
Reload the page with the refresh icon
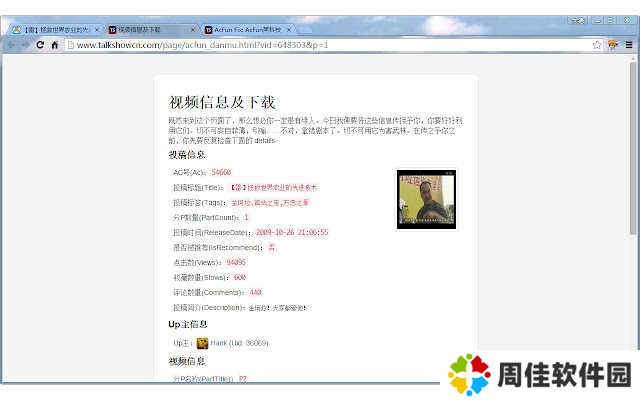coord(41,45)
